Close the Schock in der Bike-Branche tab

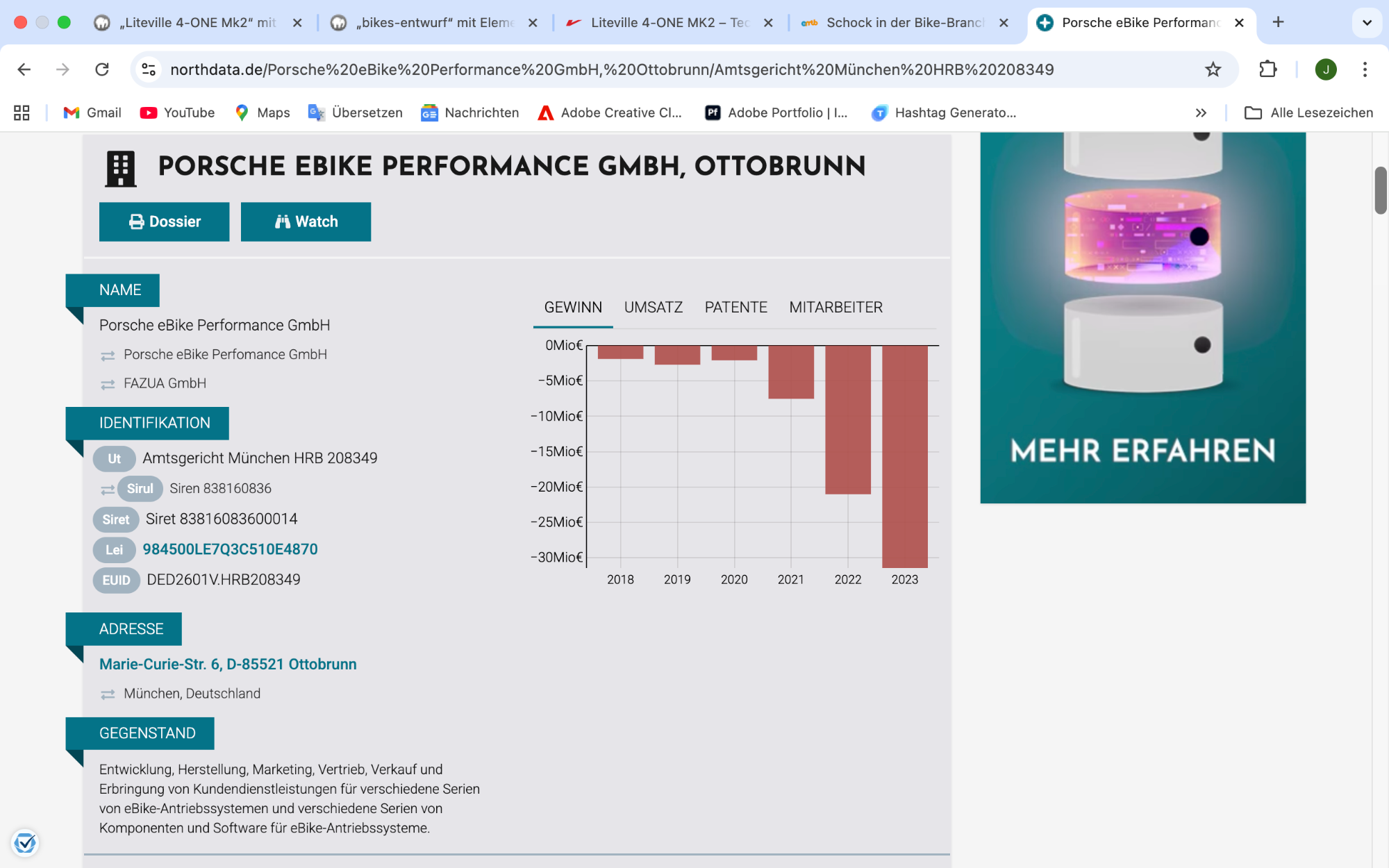point(1004,22)
